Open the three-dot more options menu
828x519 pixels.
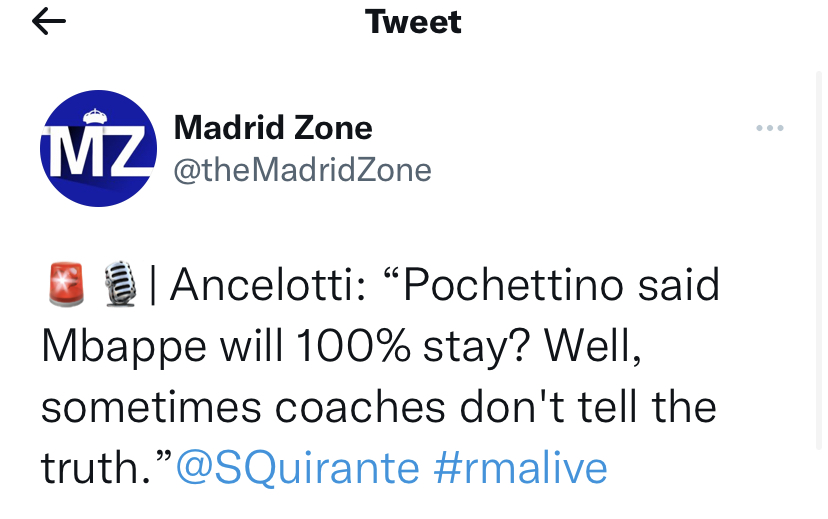[x=769, y=128]
